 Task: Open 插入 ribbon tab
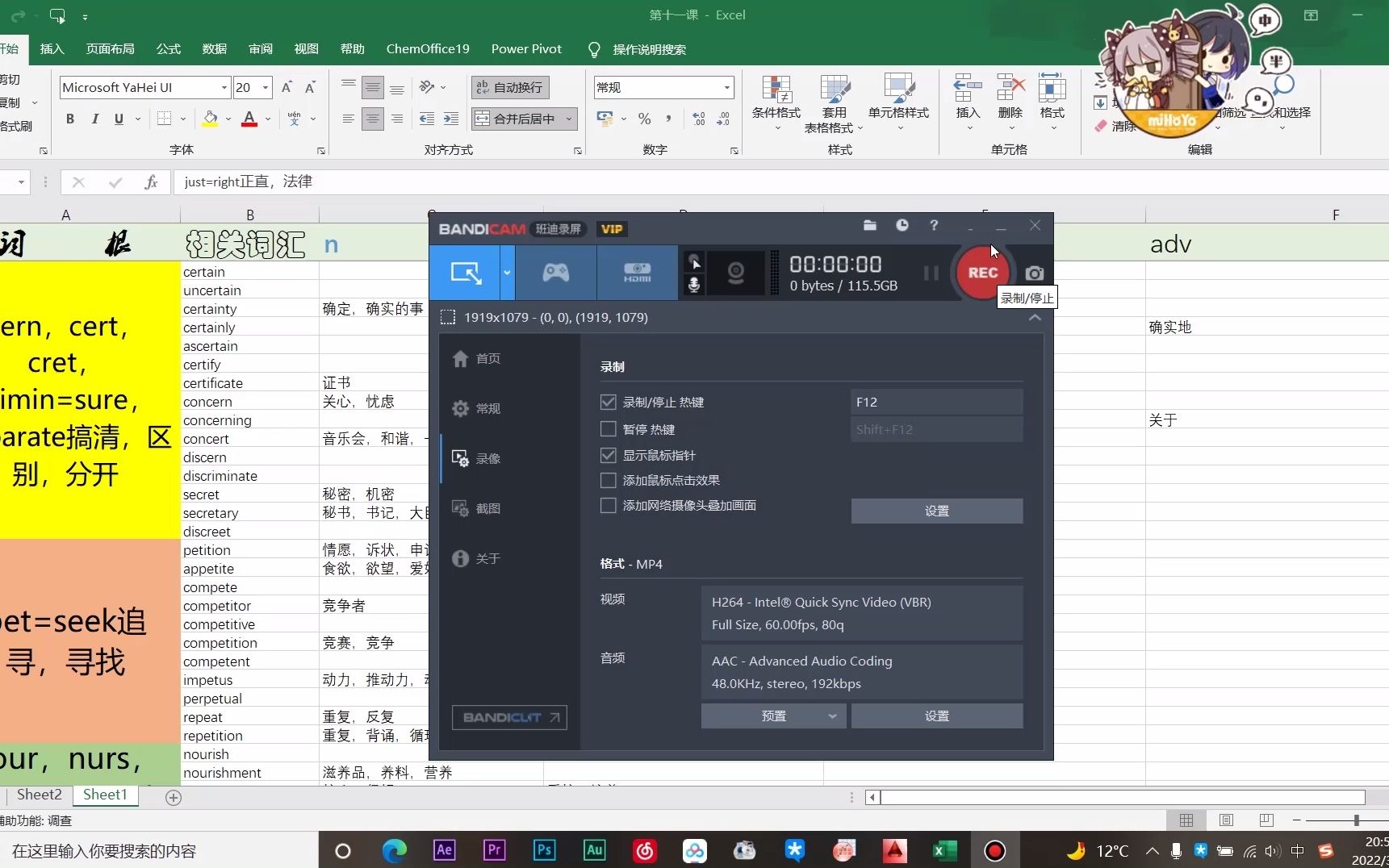click(x=52, y=49)
